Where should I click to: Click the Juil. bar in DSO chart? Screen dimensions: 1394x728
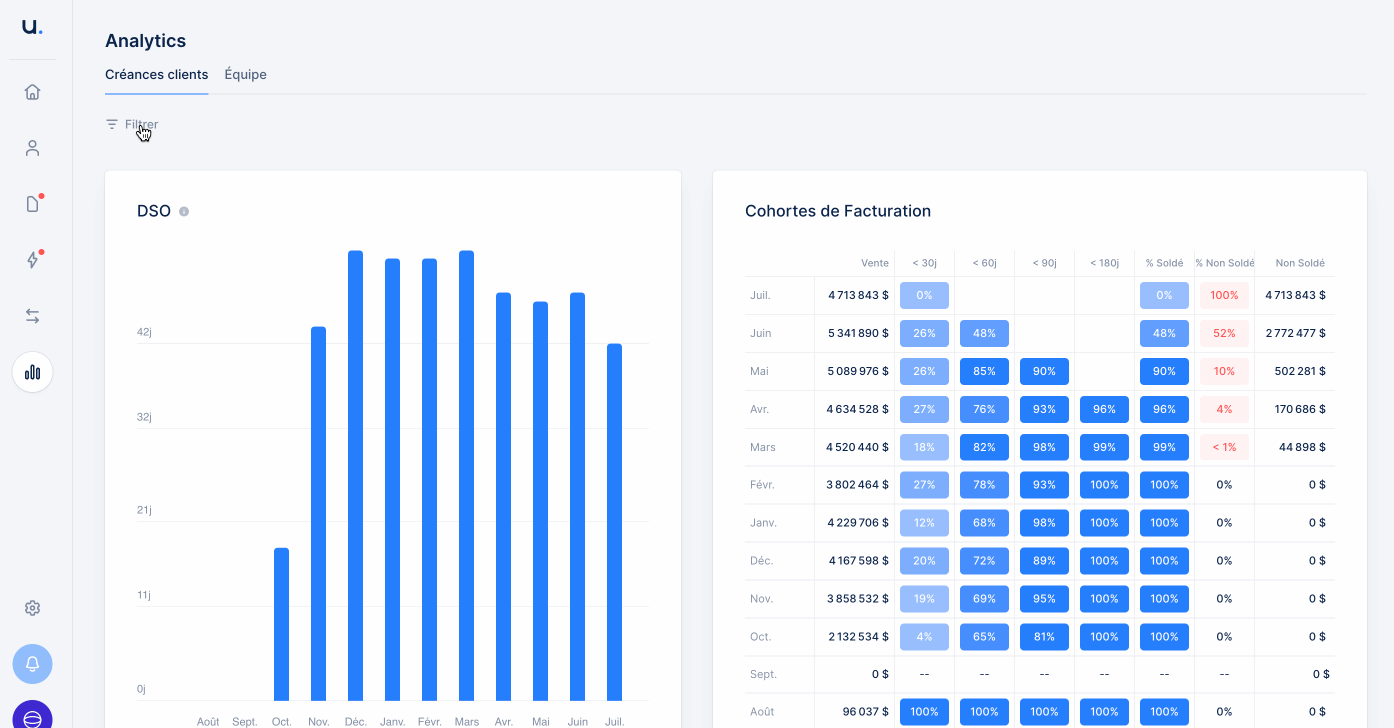(615, 522)
